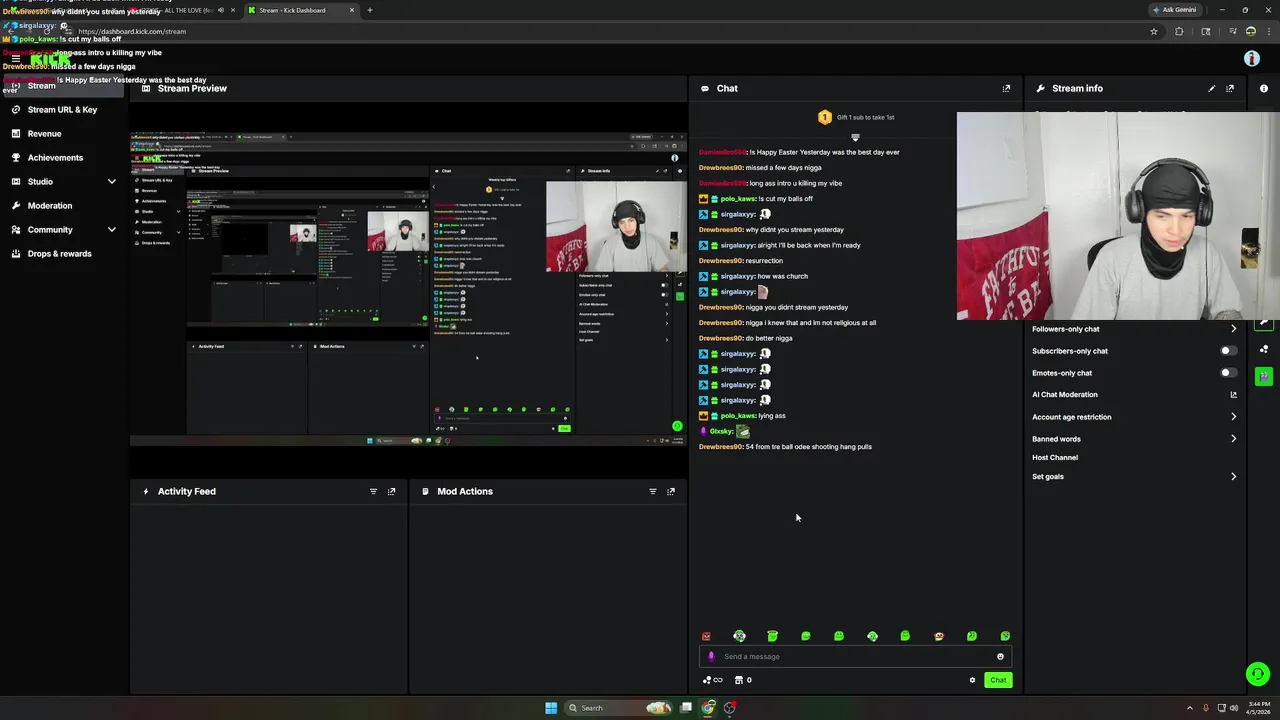This screenshot has width=1280, height=720.
Task: Open browser extensions puzzle icon
Action: [x=1179, y=31]
